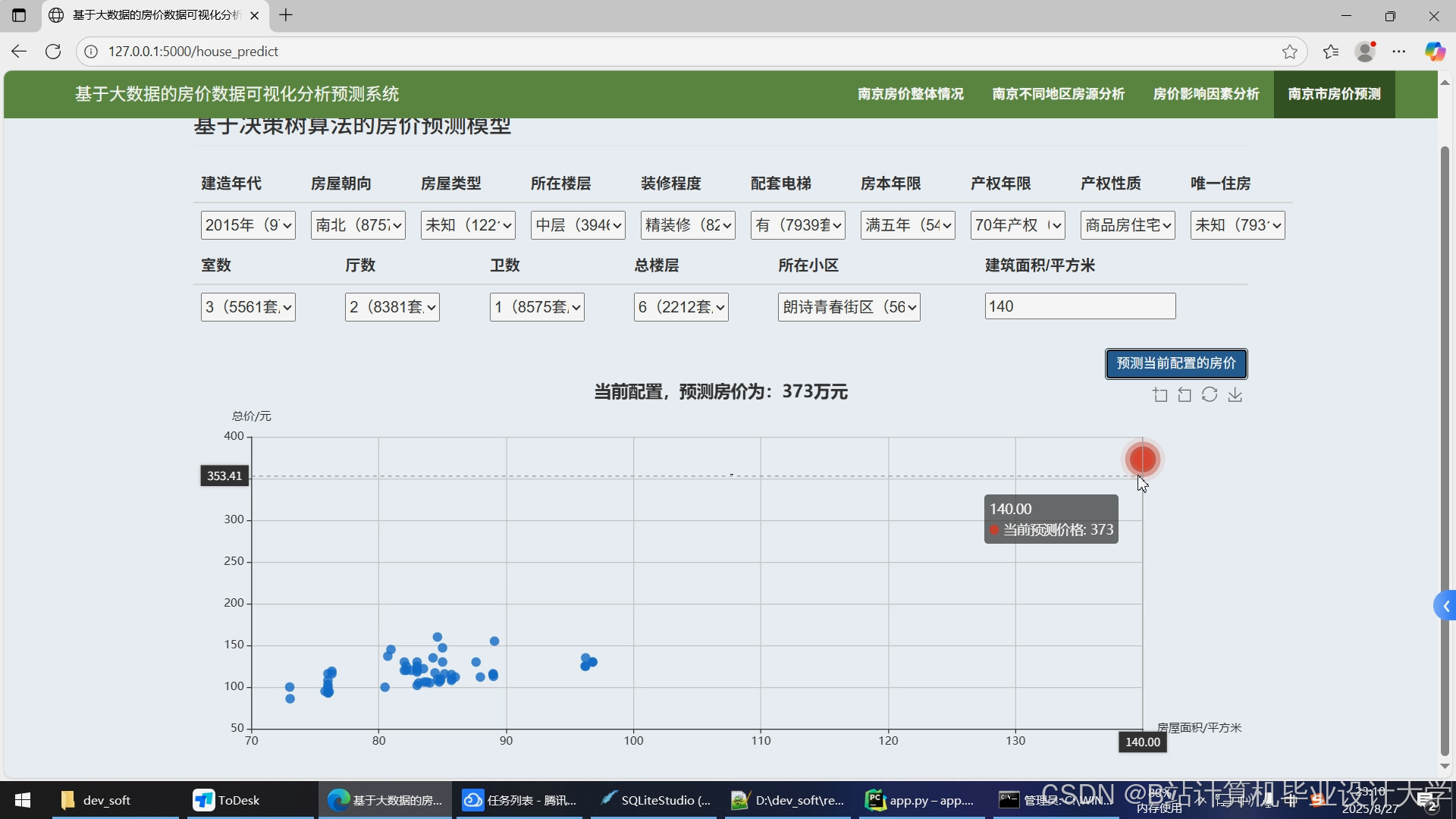Click 预测当前配置的房价 button

1175,363
